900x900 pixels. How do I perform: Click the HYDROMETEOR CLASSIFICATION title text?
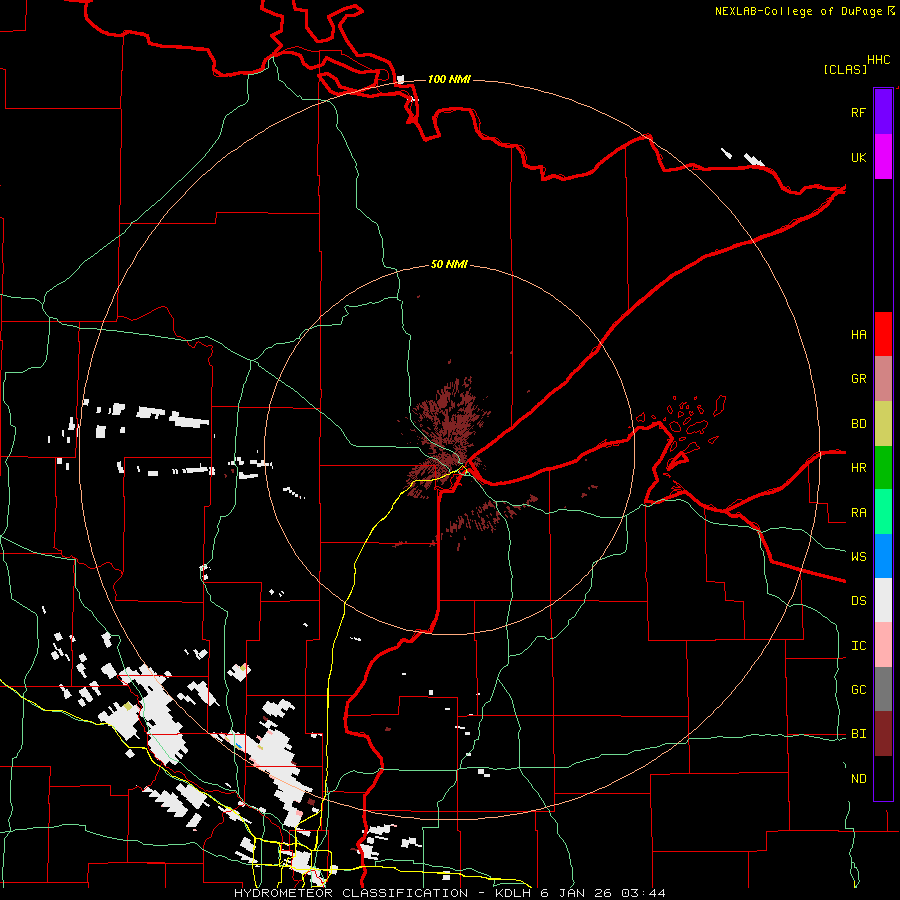pyautogui.click(x=351, y=893)
